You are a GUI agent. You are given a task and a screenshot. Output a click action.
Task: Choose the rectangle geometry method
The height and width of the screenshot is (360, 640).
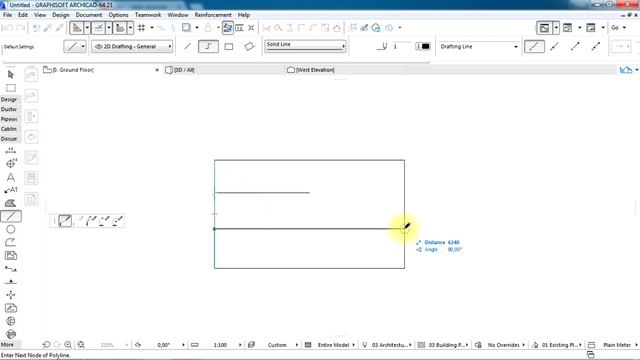pyautogui.click(x=229, y=47)
